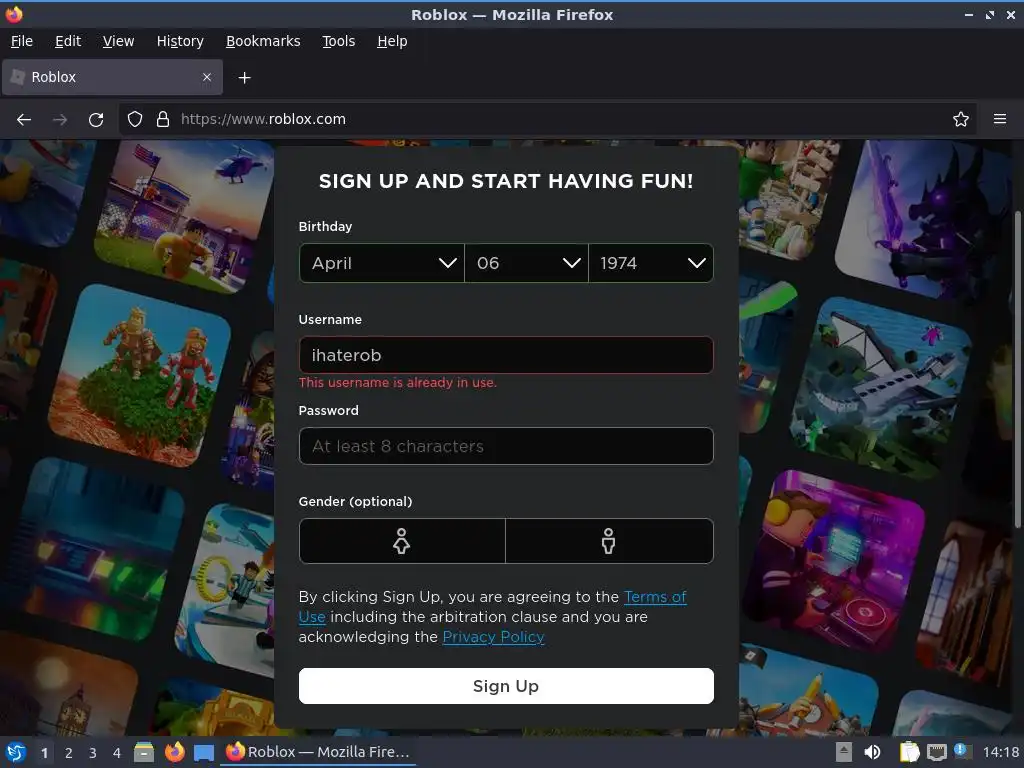Open the file manager taskbar icon

coord(144,752)
